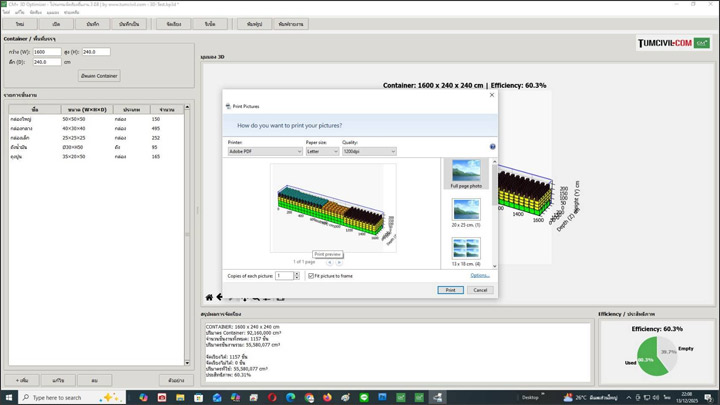Expand the Paper size dropdown
The height and width of the screenshot is (405, 720).
(321, 152)
